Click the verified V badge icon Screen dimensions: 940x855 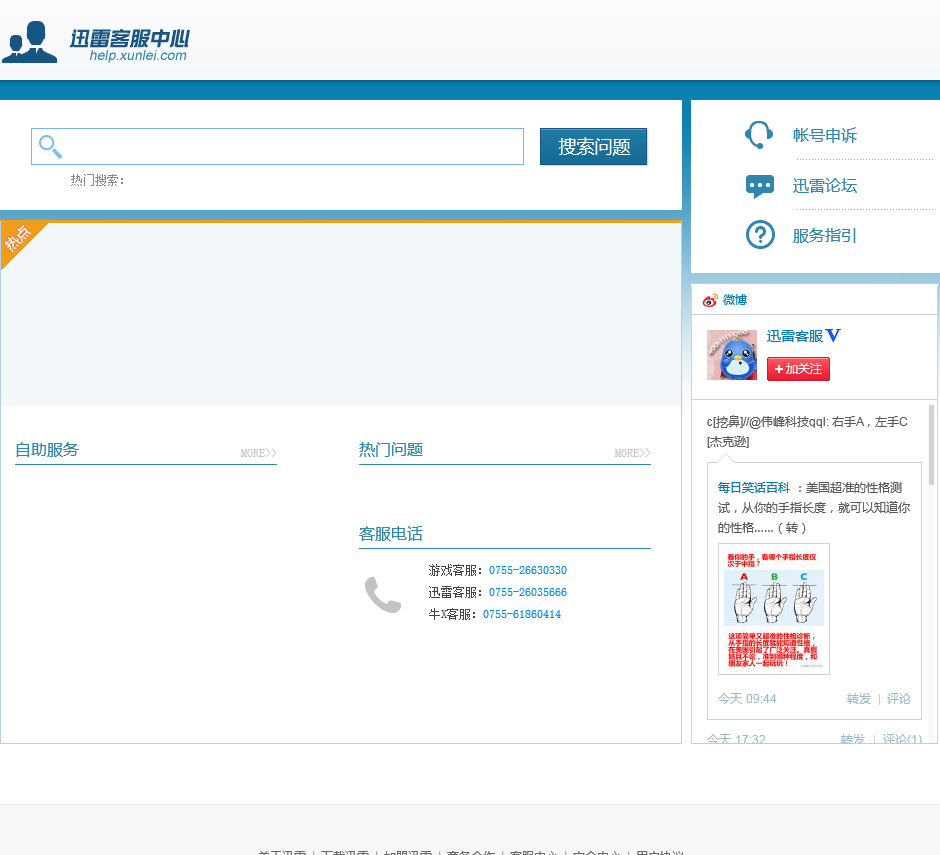click(x=833, y=335)
